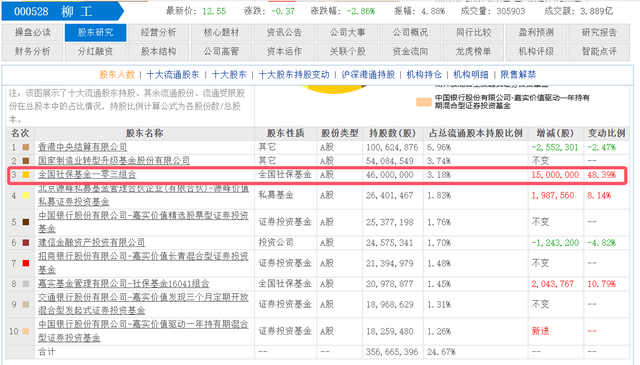Open 资本运作 tab
The width and height of the screenshot is (640, 365).
(x=284, y=52)
